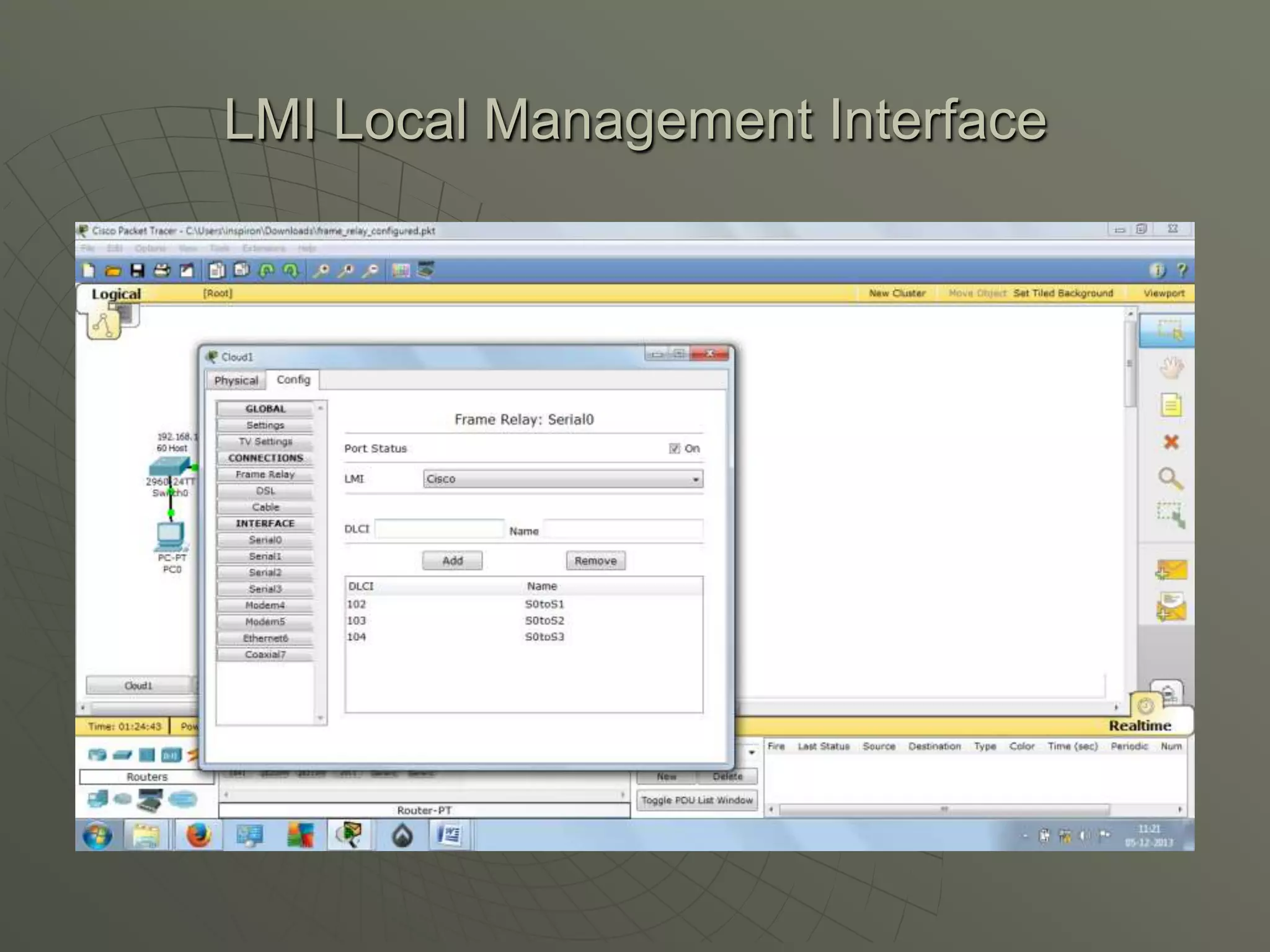Open the Frame Relay connections section

tap(265, 474)
